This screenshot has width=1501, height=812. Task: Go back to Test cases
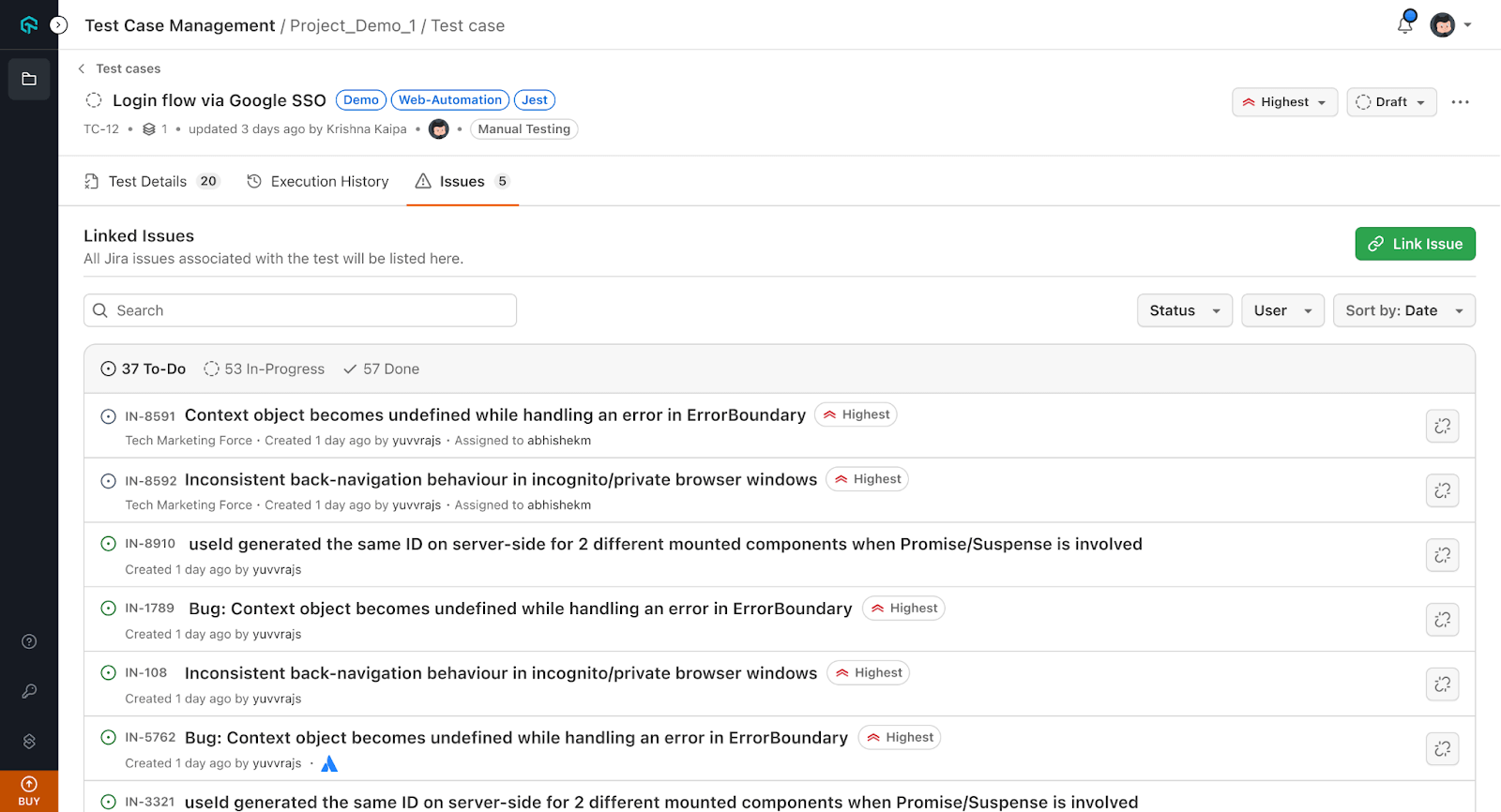[x=119, y=68]
